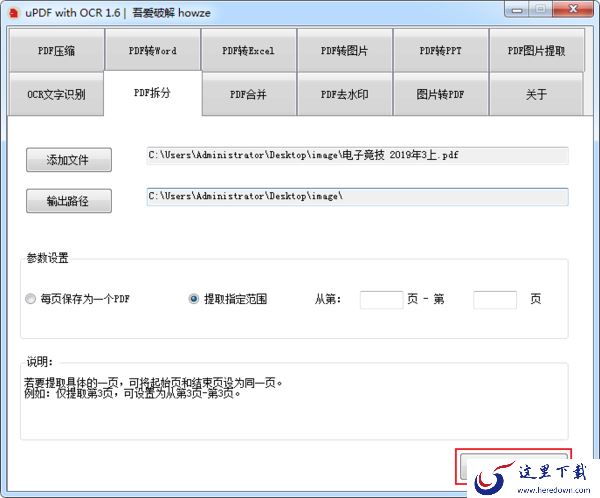Focus the output folder path field
This screenshot has height=498, width=600.
coord(357,196)
